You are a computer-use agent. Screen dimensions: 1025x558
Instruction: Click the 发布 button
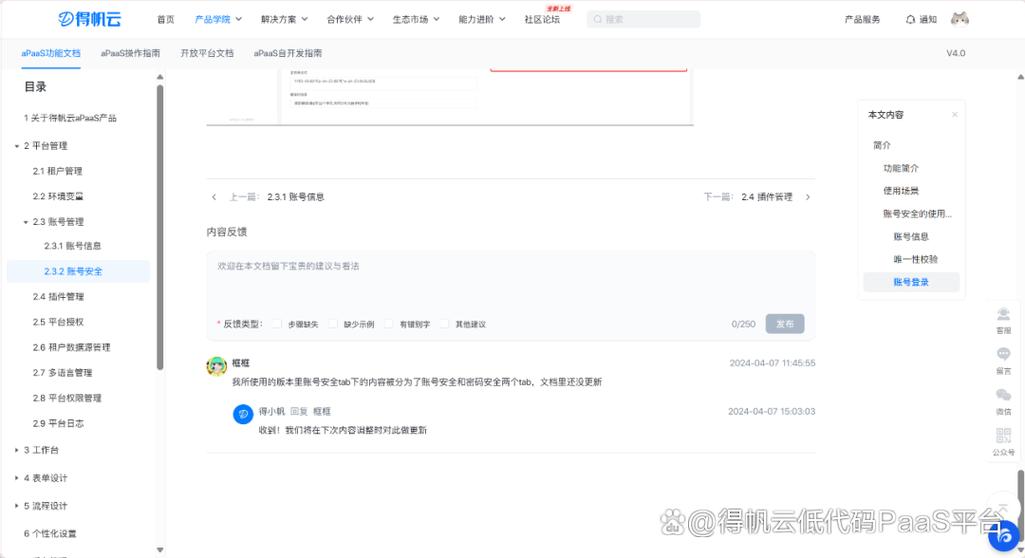click(x=785, y=324)
